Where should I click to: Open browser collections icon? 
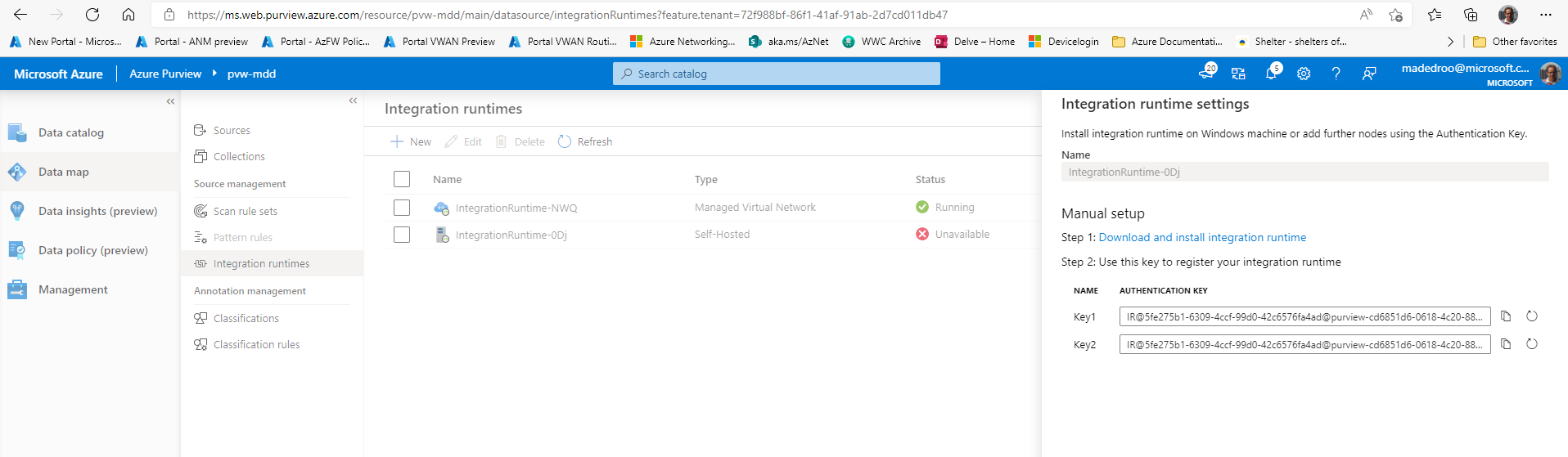[x=1471, y=15]
